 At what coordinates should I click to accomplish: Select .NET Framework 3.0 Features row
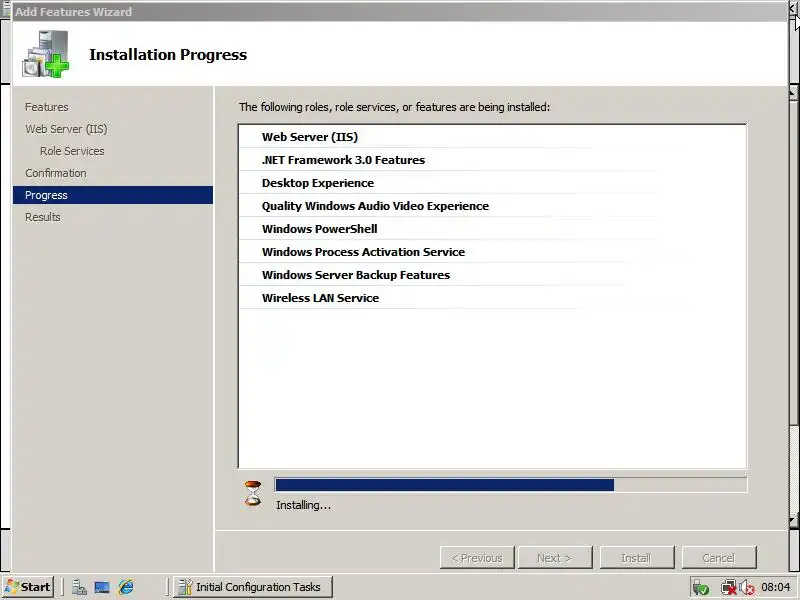click(492, 160)
